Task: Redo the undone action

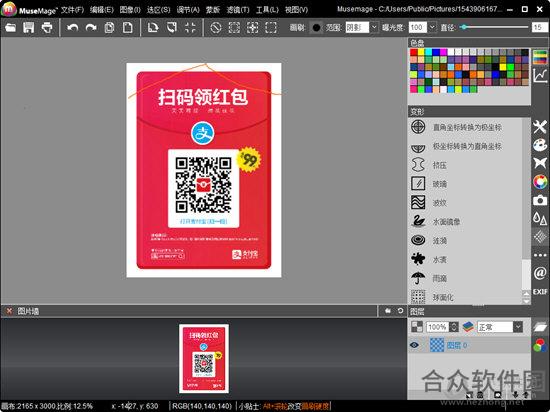Action: coord(91,27)
